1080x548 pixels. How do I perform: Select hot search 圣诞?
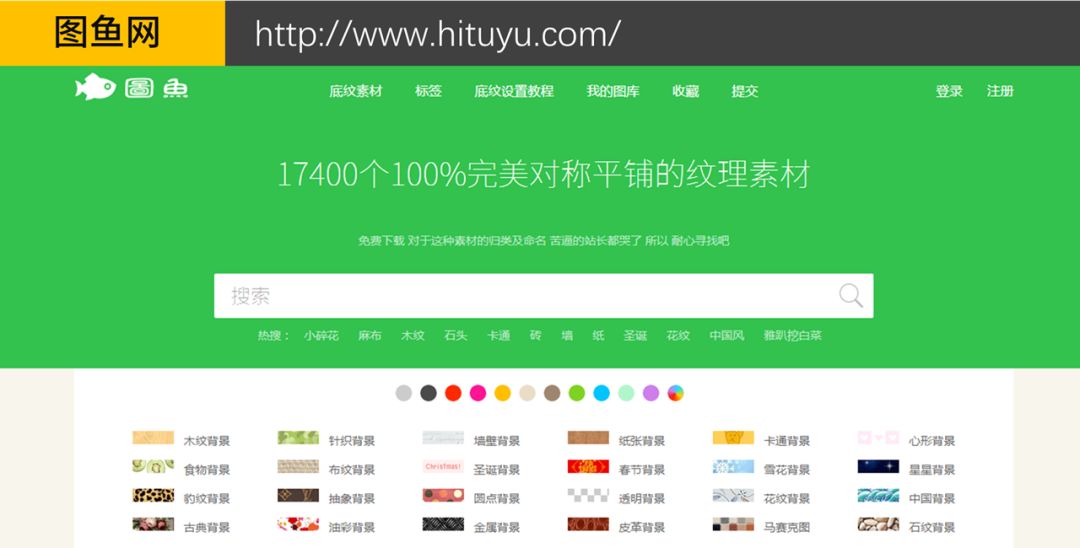pos(635,336)
